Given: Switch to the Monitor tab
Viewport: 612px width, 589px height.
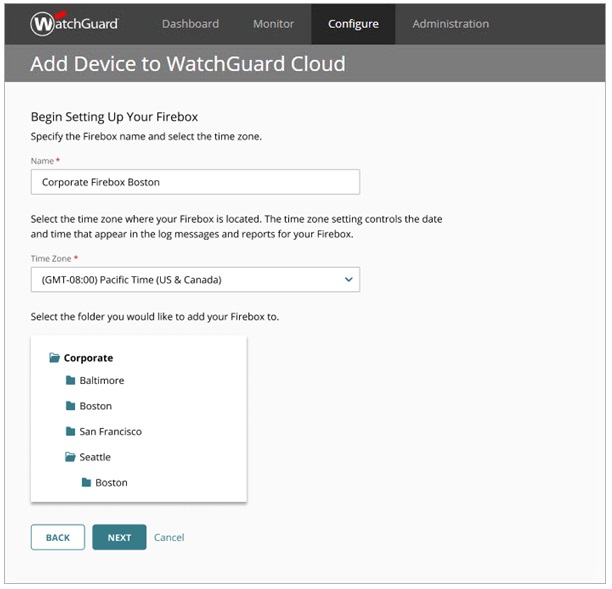Looking at the screenshot, I should 273,24.
